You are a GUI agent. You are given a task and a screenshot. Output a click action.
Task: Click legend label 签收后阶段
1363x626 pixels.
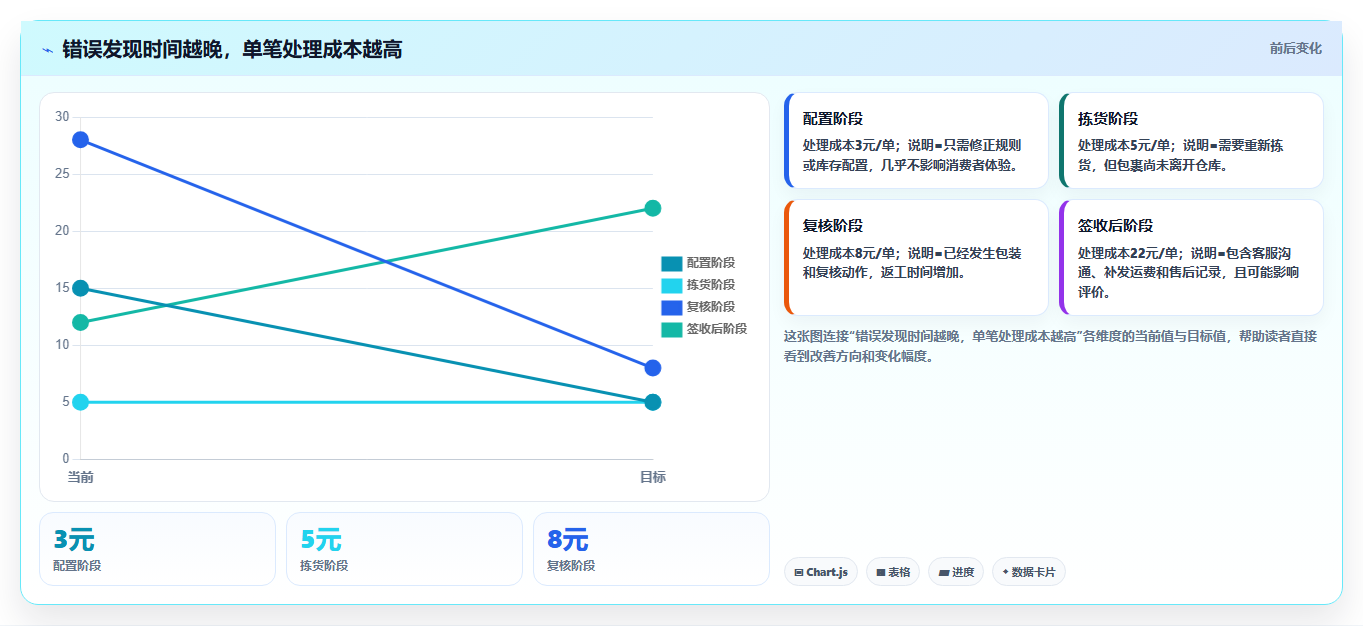717,329
